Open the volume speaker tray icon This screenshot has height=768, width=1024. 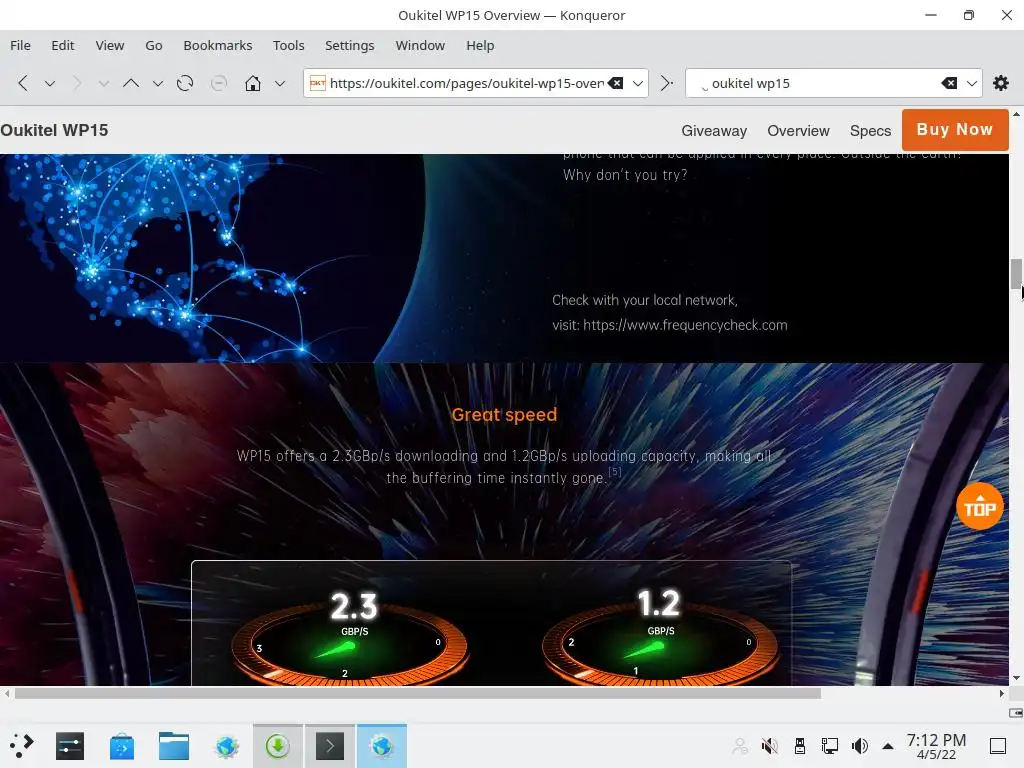coord(859,746)
